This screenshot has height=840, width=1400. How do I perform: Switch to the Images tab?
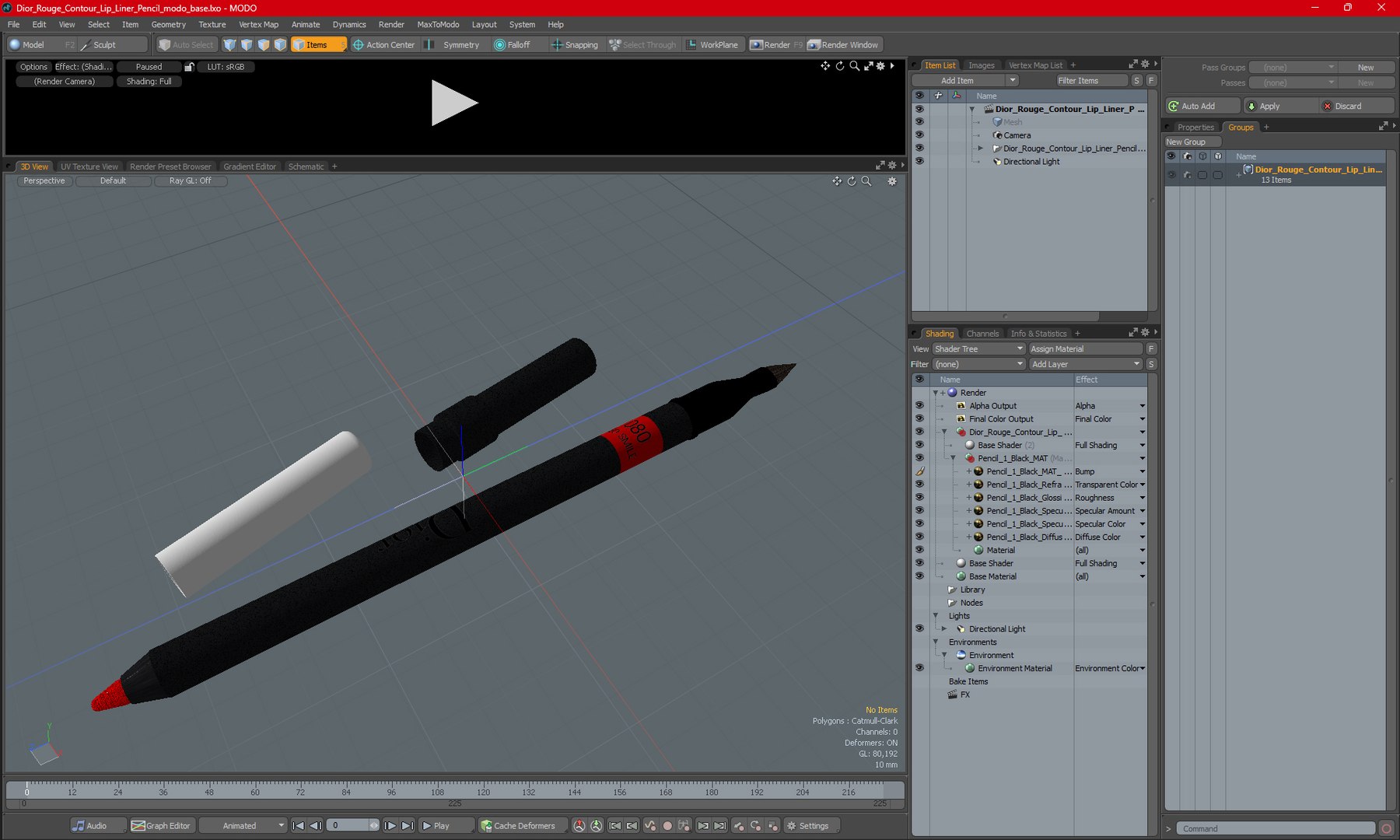point(982,65)
